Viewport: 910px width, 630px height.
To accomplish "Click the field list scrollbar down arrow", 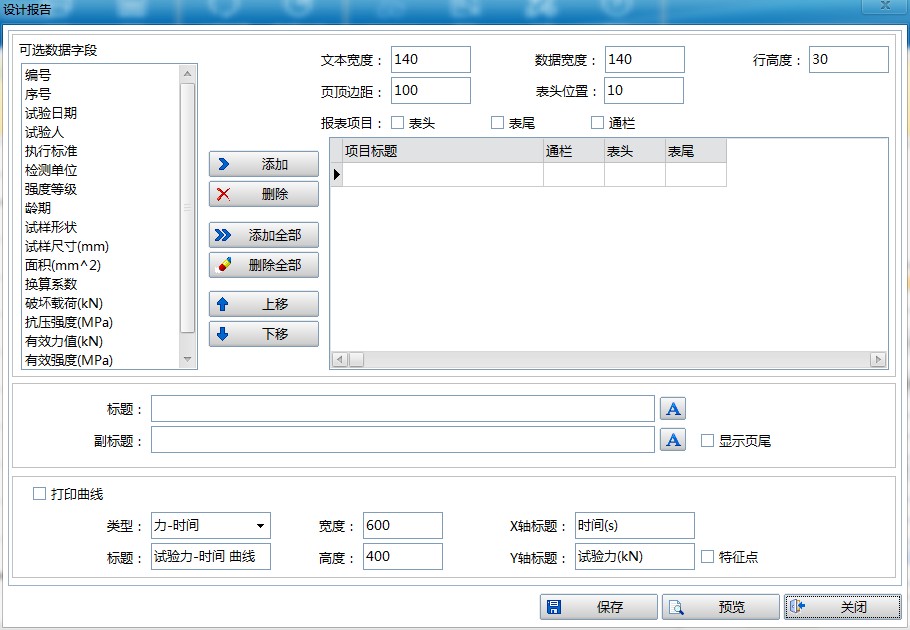I will point(187,357).
